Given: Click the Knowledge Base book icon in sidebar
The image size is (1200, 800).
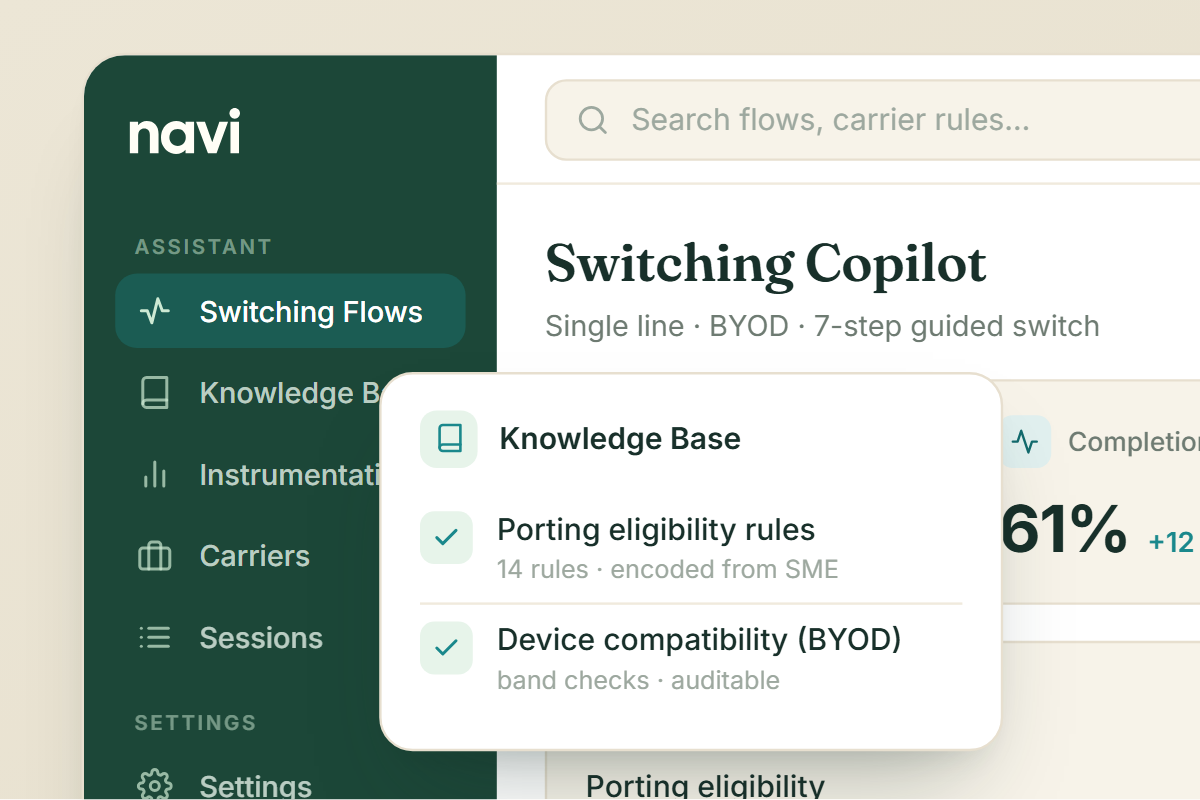Looking at the screenshot, I should (154, 393).
